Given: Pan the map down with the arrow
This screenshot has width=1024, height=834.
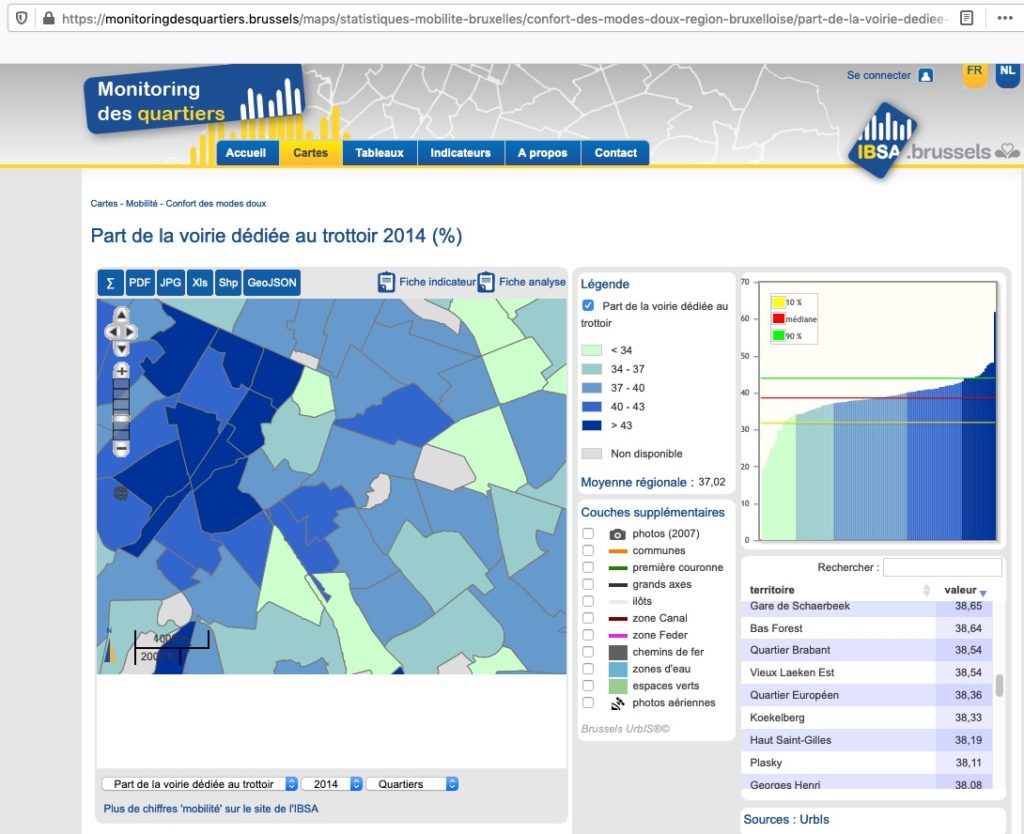Looking at the screenshot, I should tap(121, 349).
